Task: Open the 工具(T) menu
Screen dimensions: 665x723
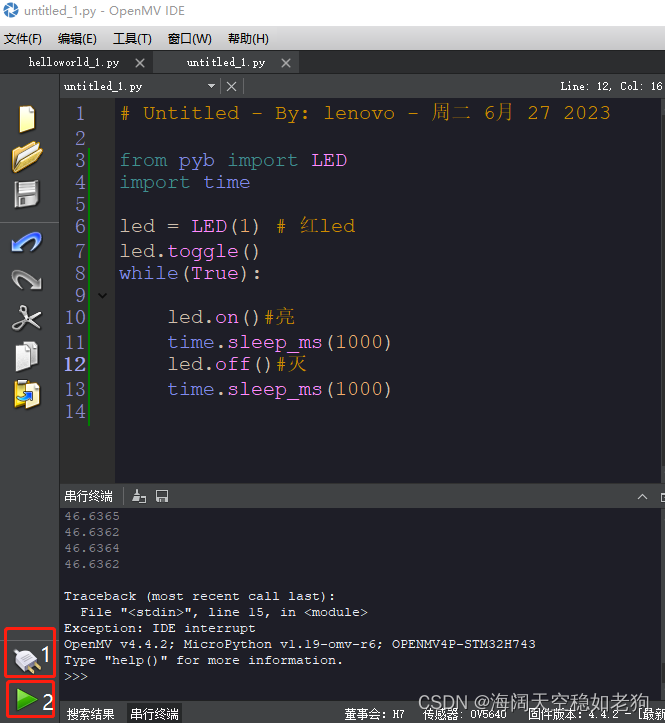Action: pos(132,39)
